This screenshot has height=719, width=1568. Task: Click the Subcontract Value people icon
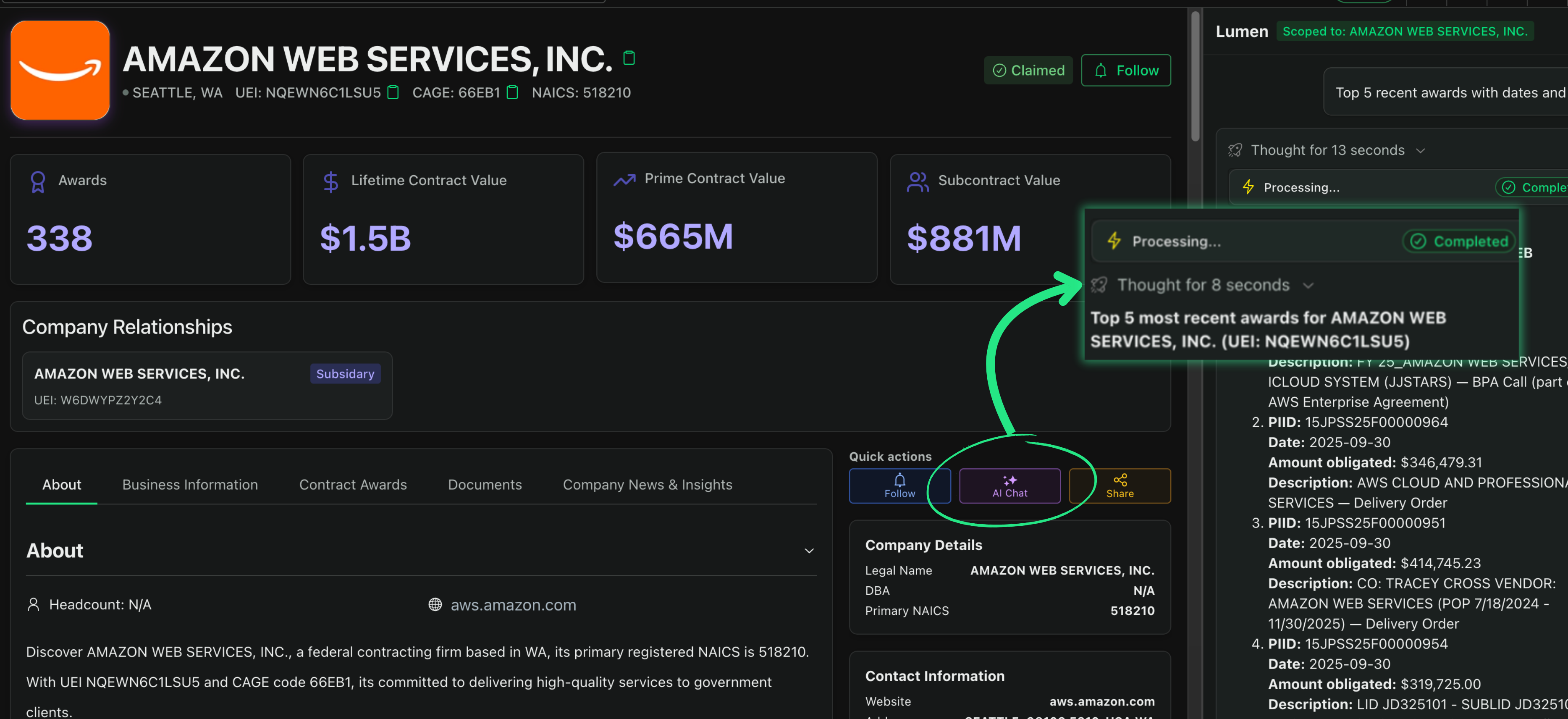coord(917,181)
